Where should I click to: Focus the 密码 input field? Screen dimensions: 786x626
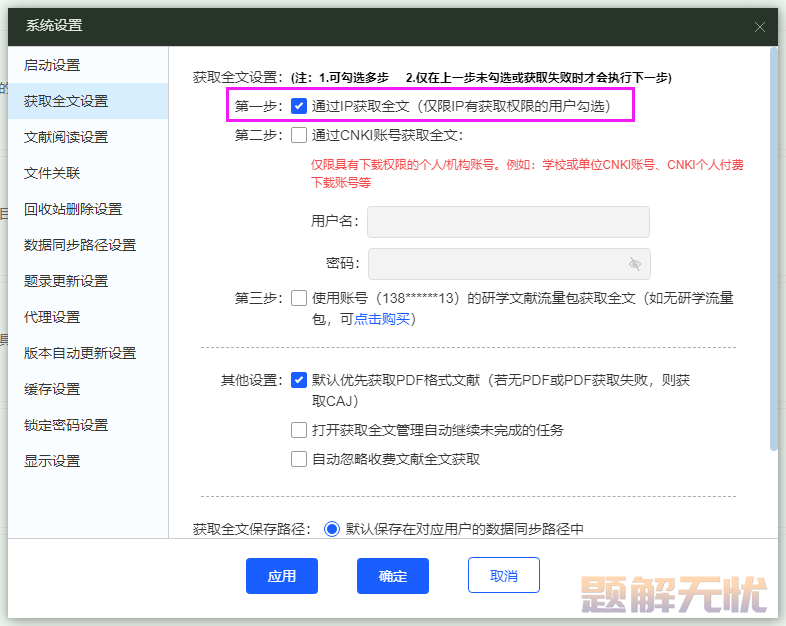pyautogui.click(x=509, y=264)
